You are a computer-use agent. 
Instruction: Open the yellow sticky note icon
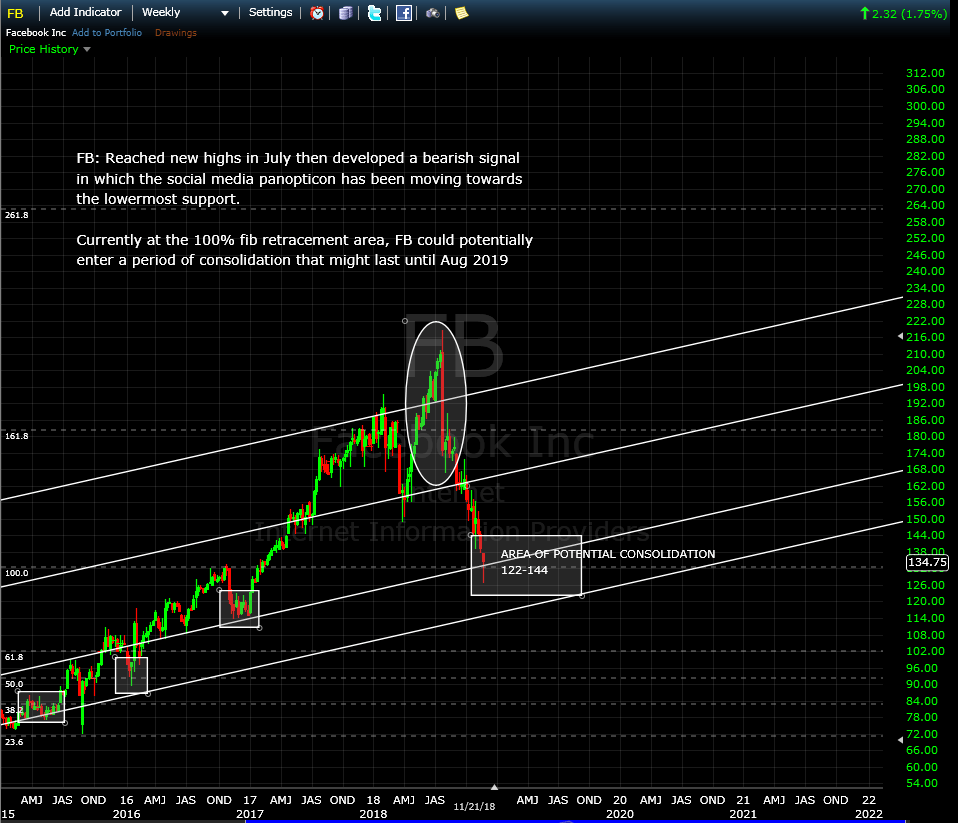[x=461, y=13]
